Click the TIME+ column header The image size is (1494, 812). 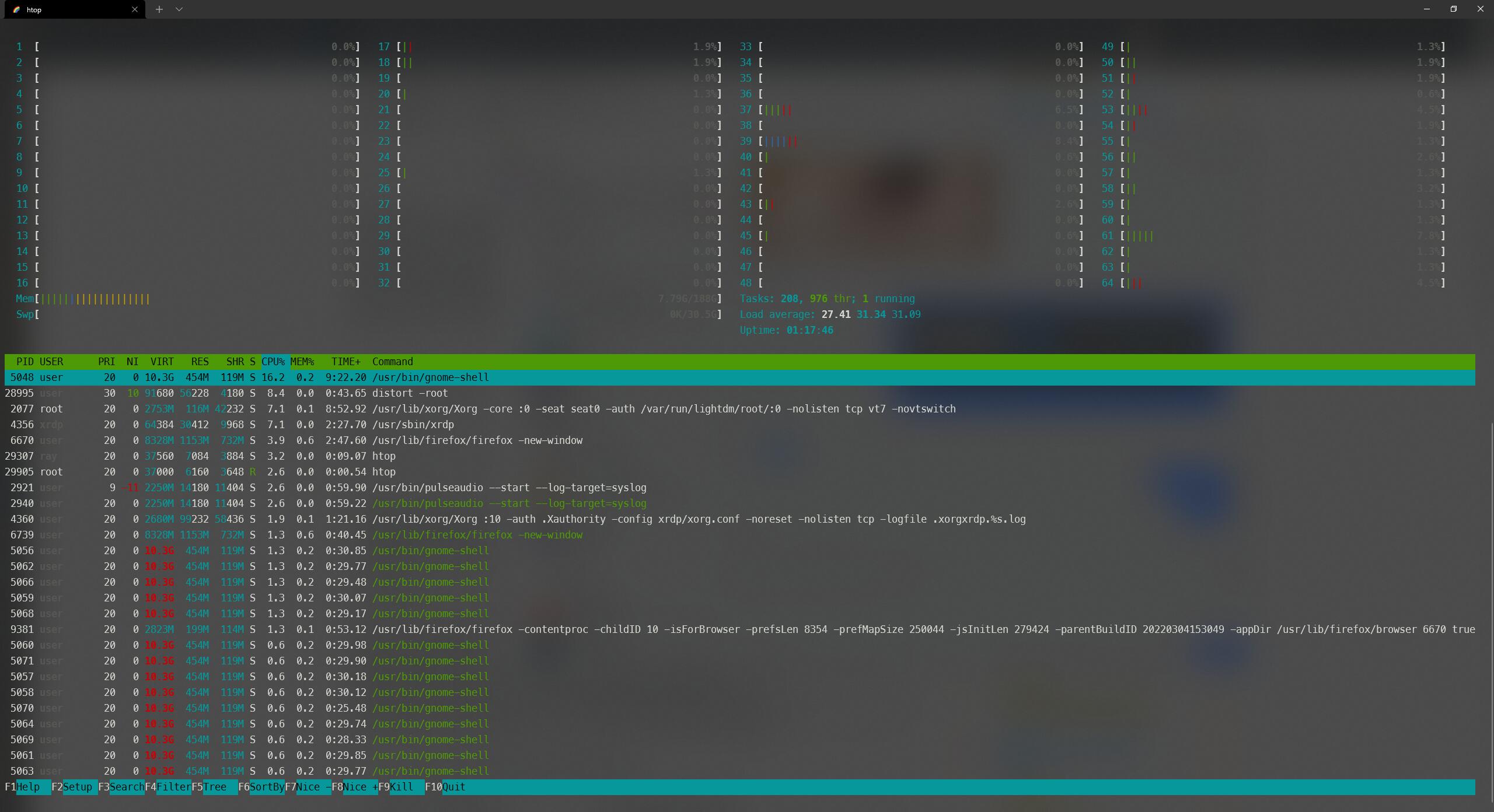(345, 362)
